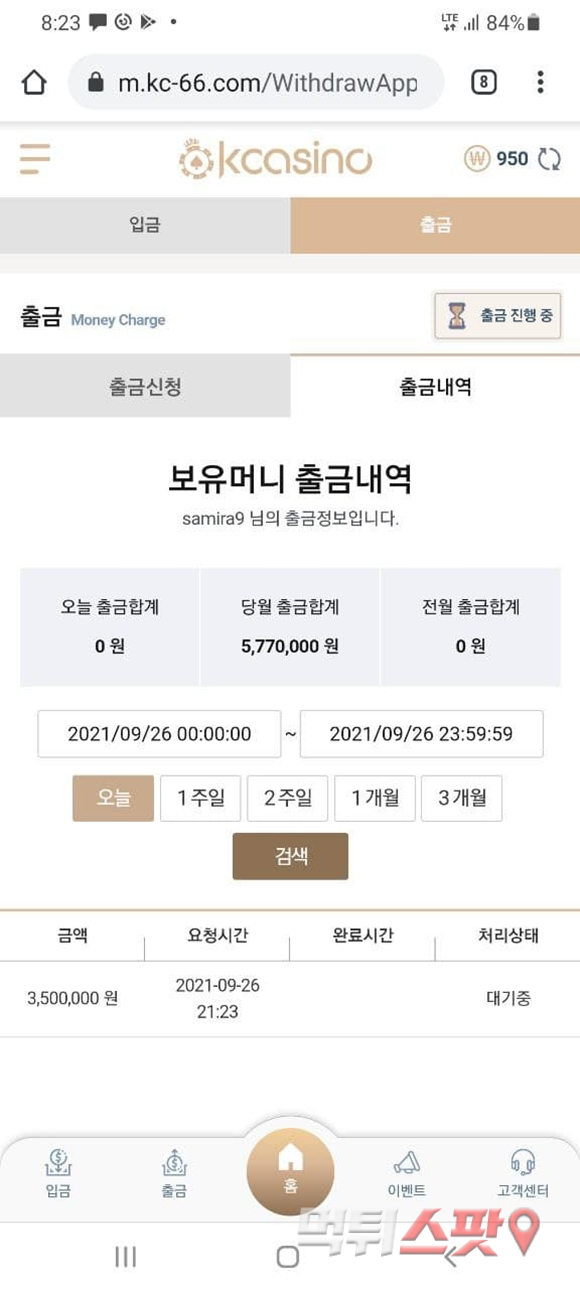Select the 출금내역 tab
Image resolution: width=580 pixels, height=1289 pixels.
coord(435,386)
